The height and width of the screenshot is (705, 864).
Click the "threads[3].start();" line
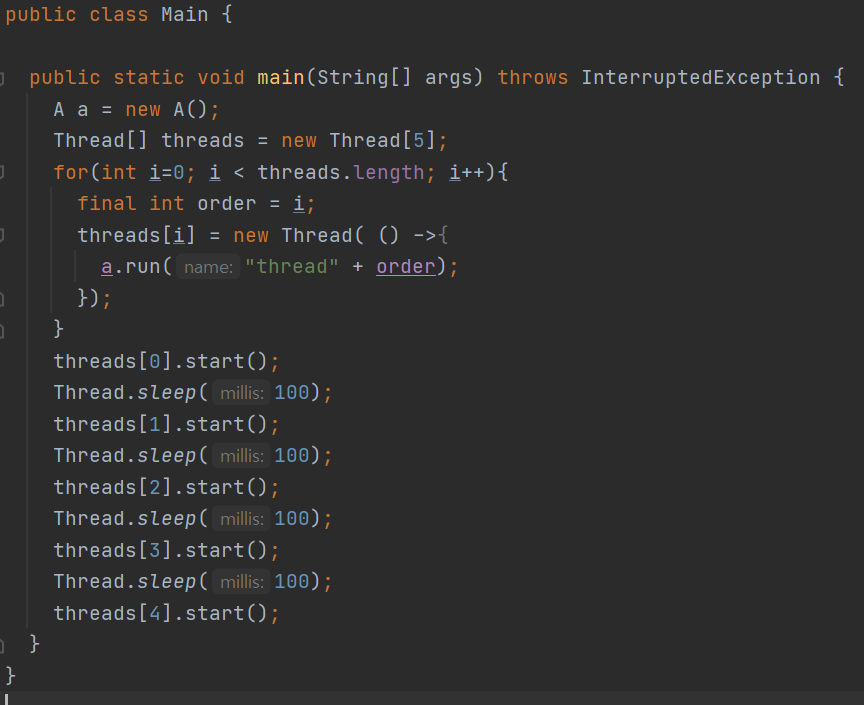166,550
